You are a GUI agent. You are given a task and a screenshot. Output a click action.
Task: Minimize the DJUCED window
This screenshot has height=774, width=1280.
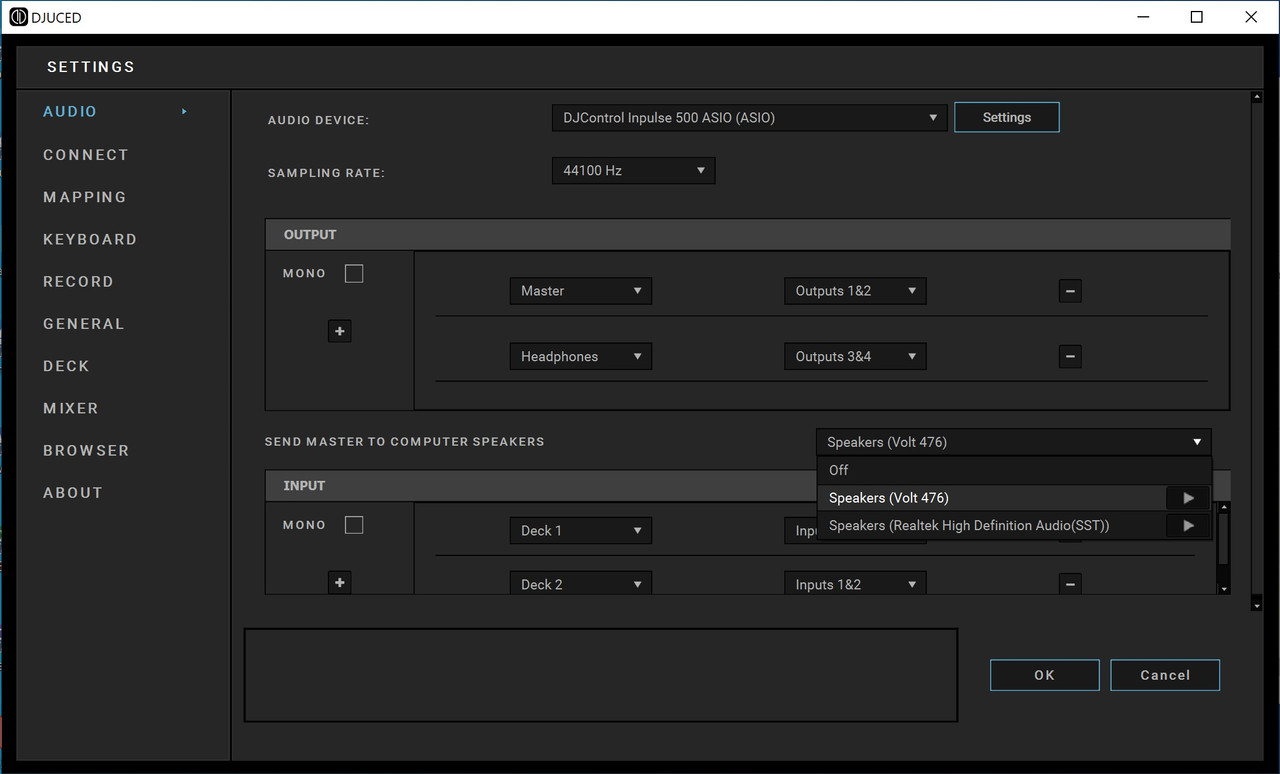pos(1143,17)
